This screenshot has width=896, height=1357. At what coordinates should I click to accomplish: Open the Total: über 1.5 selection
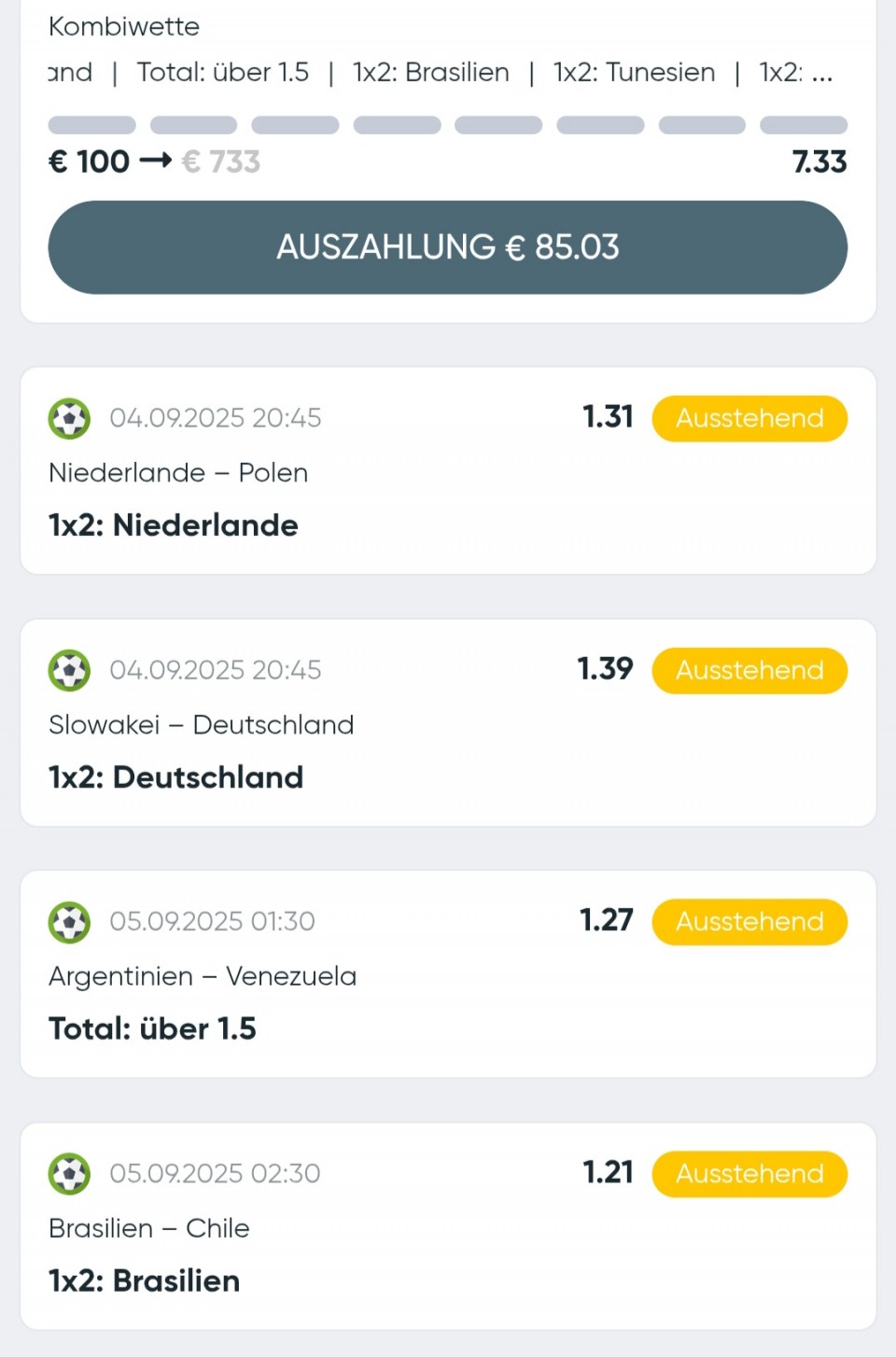tap(152, 1028)
